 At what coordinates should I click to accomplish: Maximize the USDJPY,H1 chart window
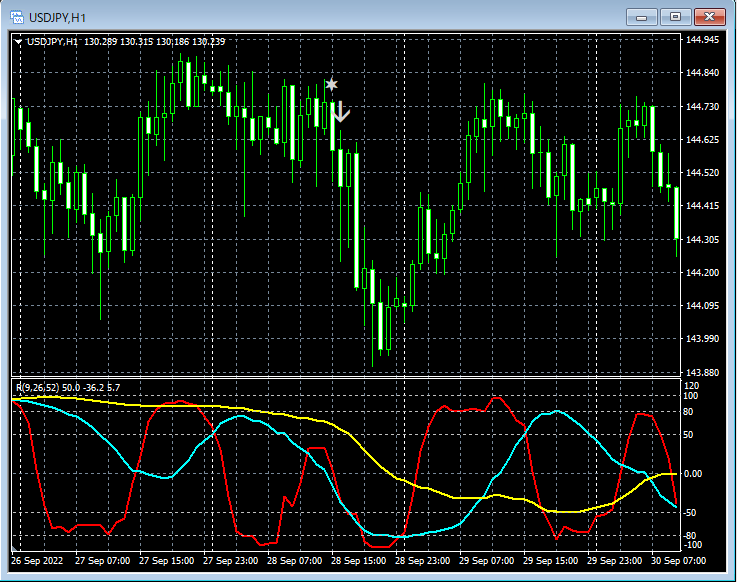coord(676,16)
